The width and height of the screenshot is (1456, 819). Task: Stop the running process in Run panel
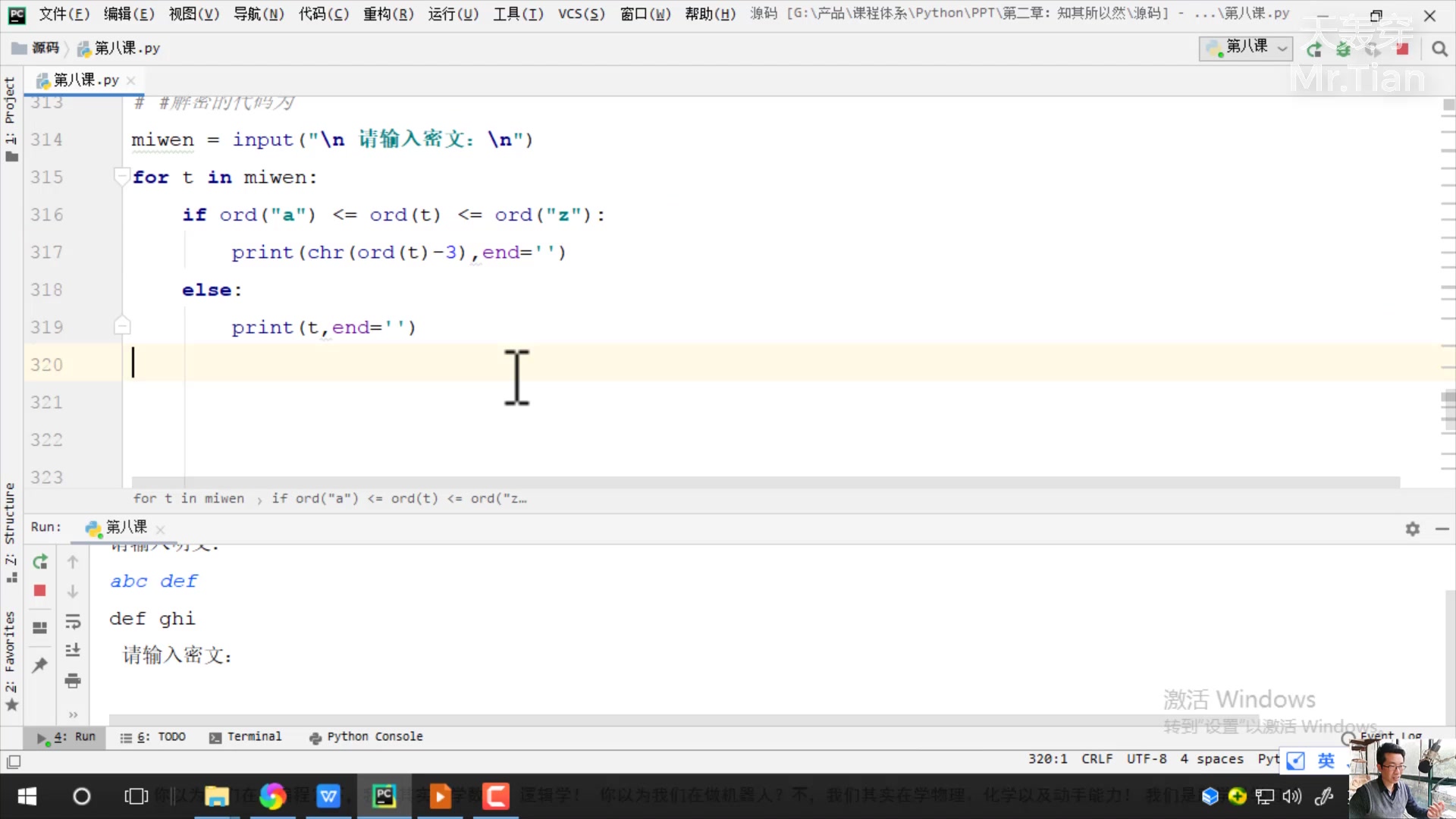[x=40, y=591]
